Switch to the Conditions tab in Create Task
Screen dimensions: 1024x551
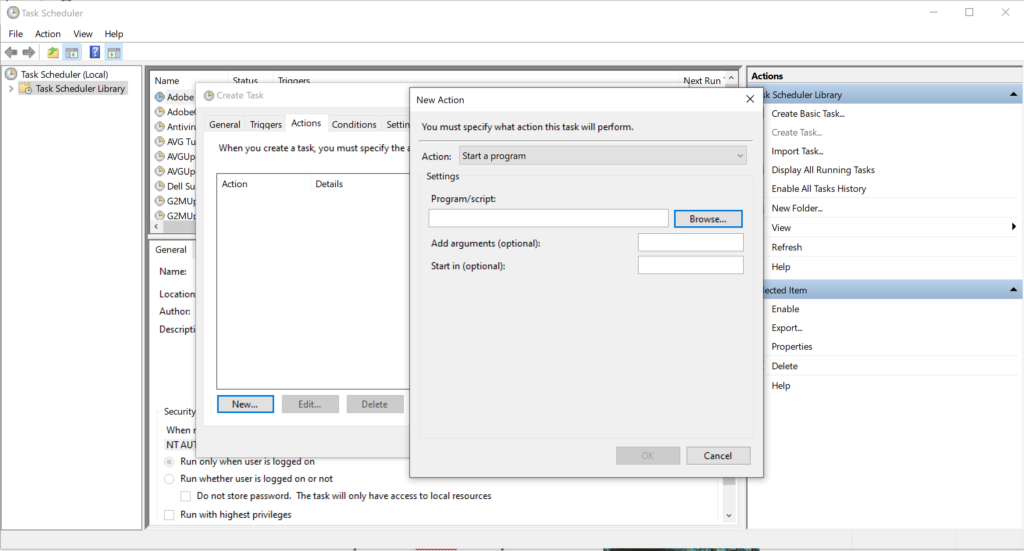(354, 124)
